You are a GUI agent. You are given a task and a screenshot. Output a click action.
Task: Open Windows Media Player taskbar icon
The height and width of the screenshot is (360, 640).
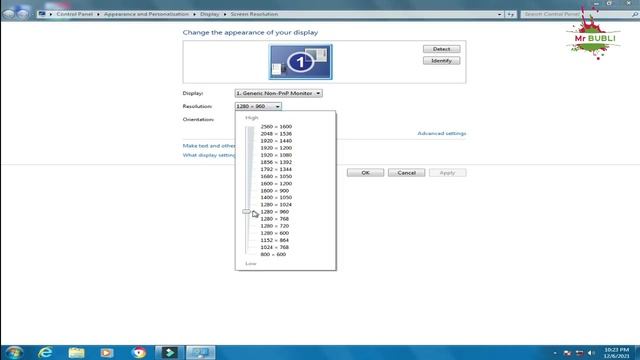[x=107, y=352]
